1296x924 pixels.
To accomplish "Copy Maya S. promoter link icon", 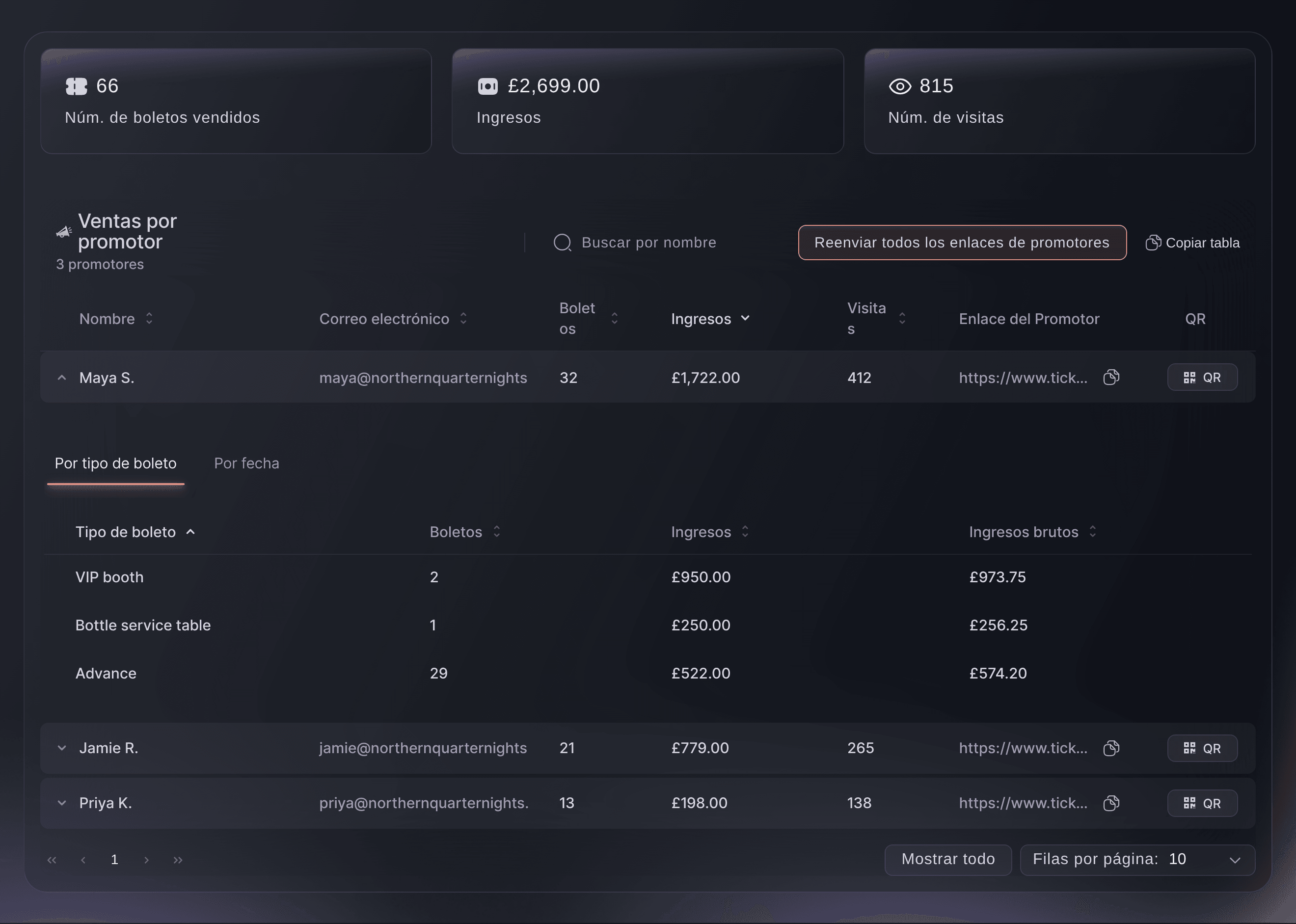I will (x=1111, y=377).
